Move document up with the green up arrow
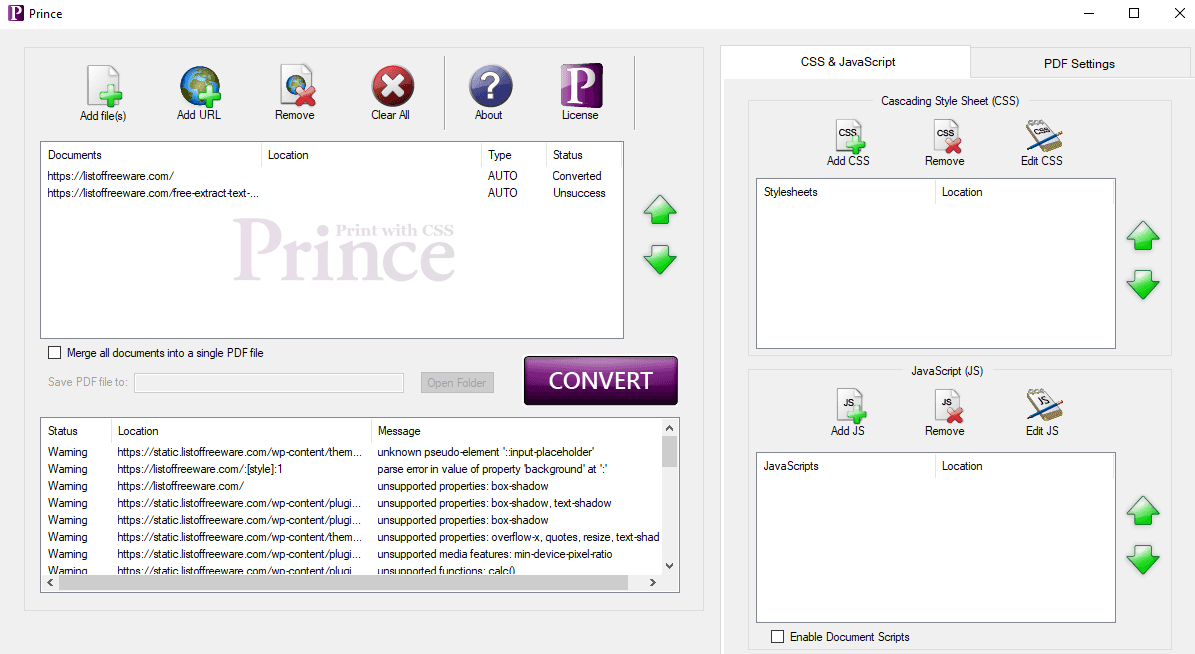 [660, 210]
